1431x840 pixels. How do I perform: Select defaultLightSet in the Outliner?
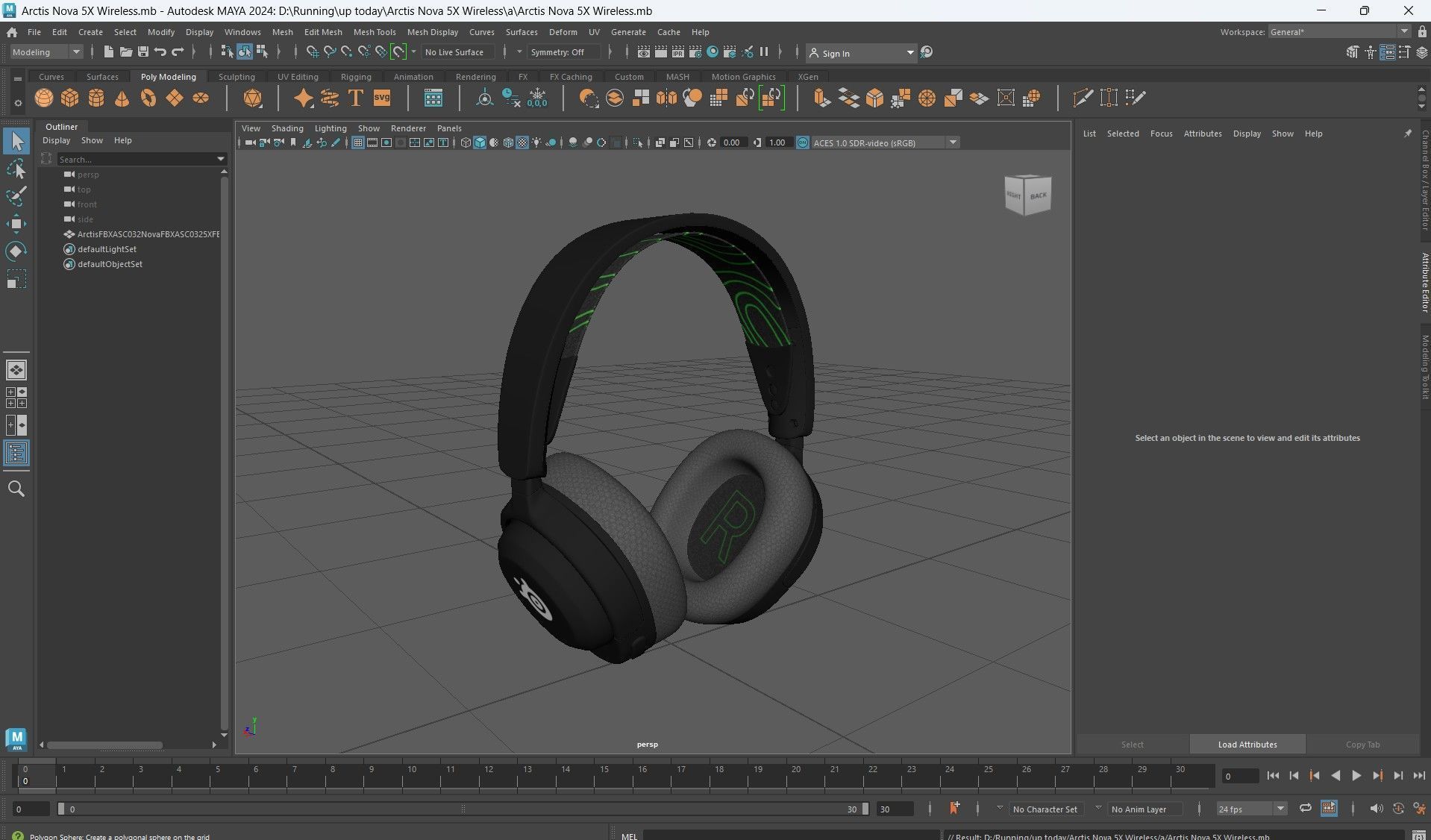click(x=107, y=249)
